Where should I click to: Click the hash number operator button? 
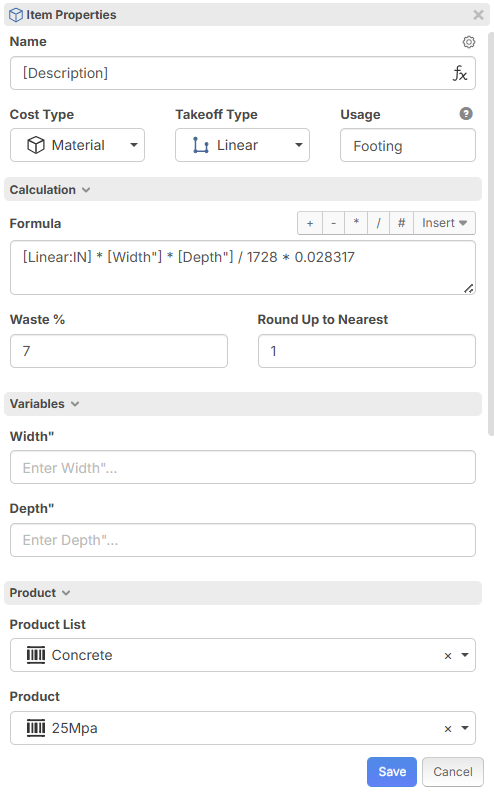point(402,223)
